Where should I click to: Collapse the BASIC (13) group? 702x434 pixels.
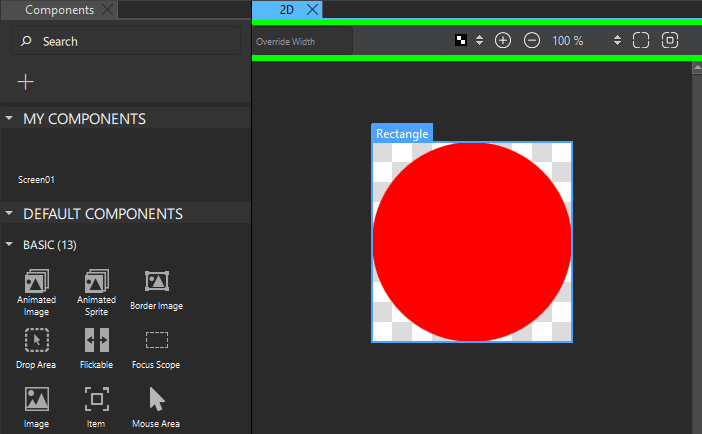point(9,244)
